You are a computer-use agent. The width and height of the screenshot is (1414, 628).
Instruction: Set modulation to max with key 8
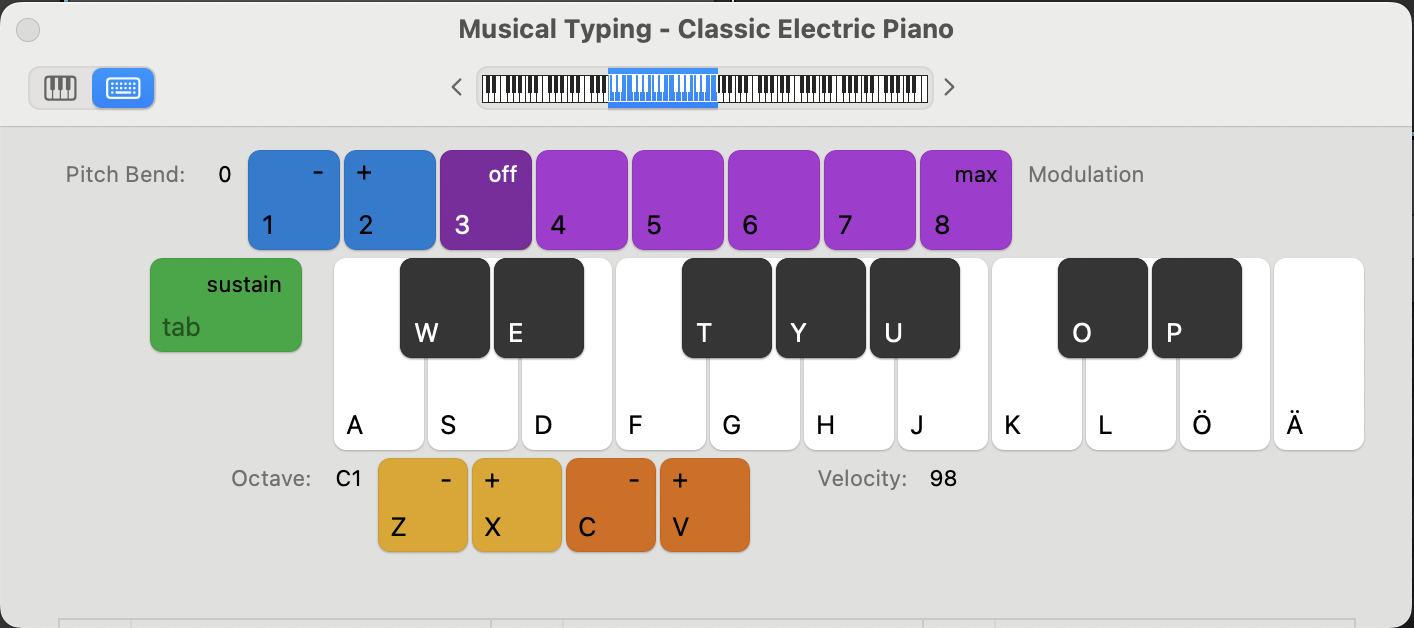(965, 199)
